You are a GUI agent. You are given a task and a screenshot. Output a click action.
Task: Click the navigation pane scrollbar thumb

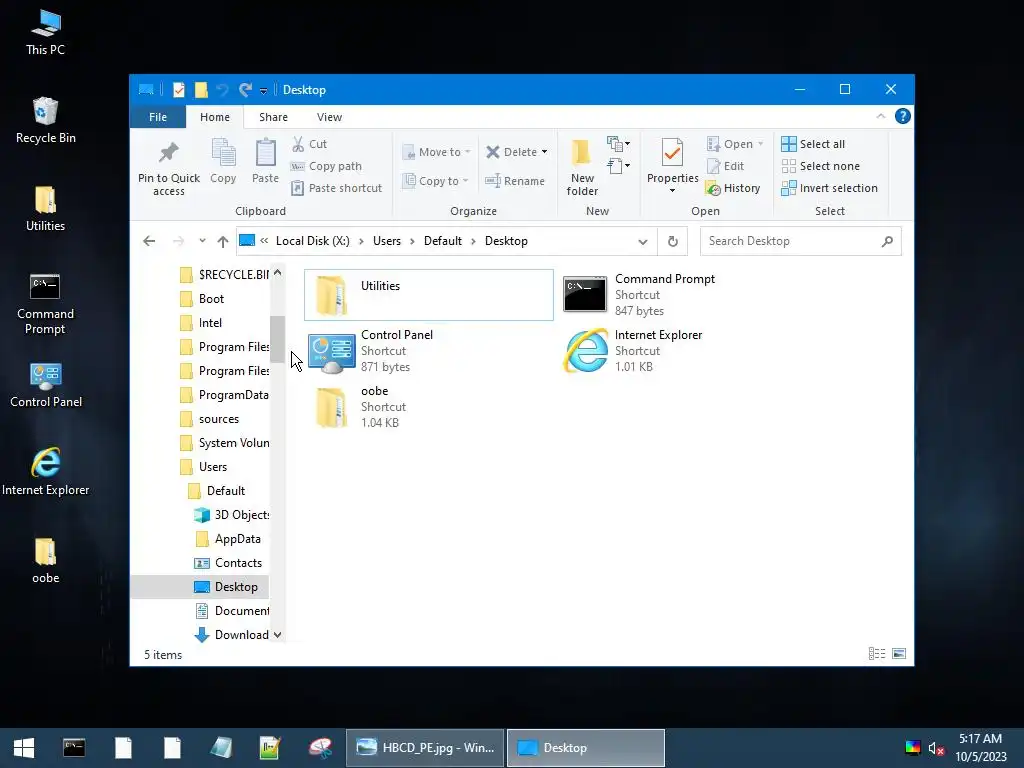click(277, 339)
